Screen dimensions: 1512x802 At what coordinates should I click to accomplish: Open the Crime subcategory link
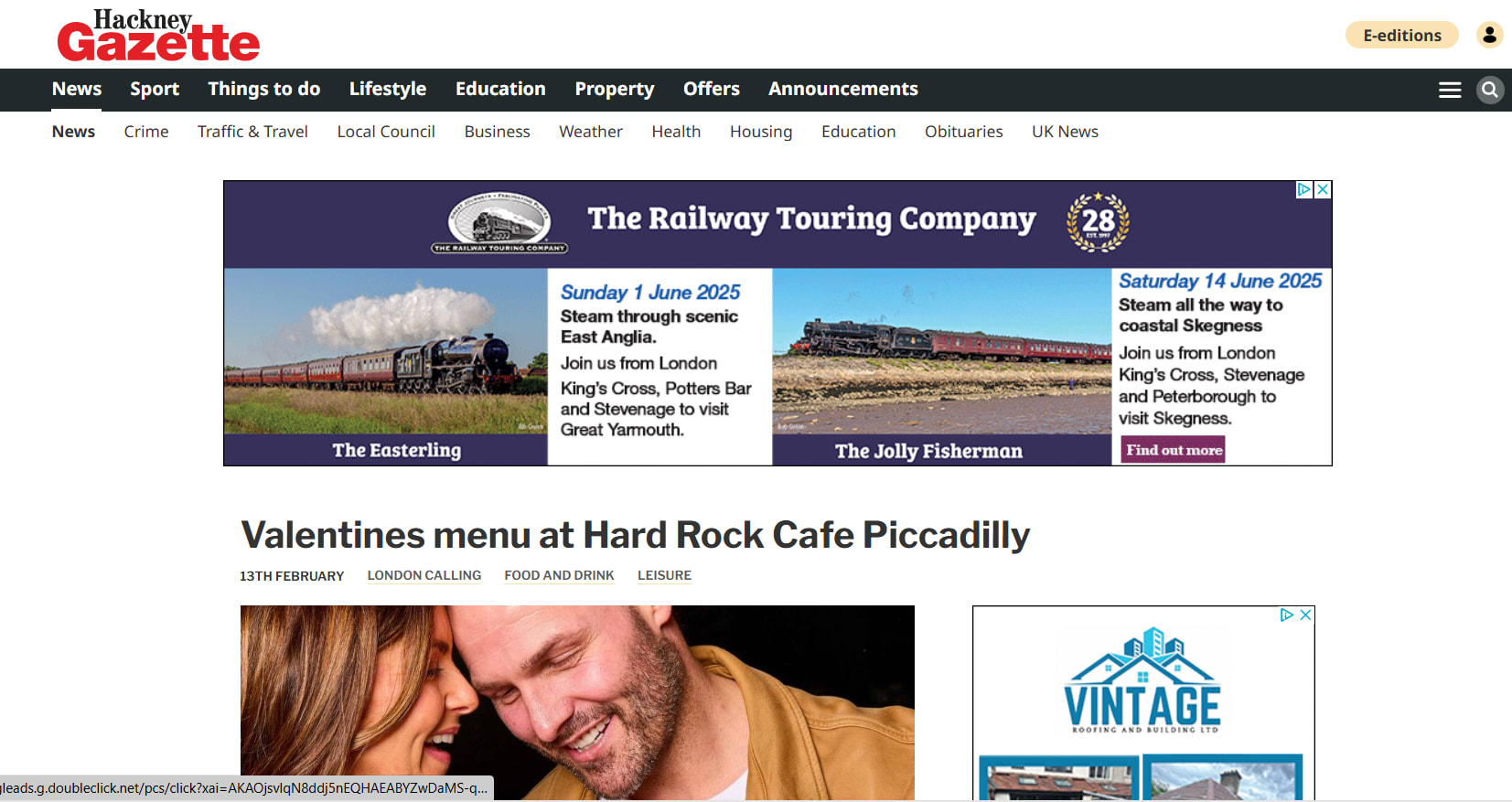146,132
